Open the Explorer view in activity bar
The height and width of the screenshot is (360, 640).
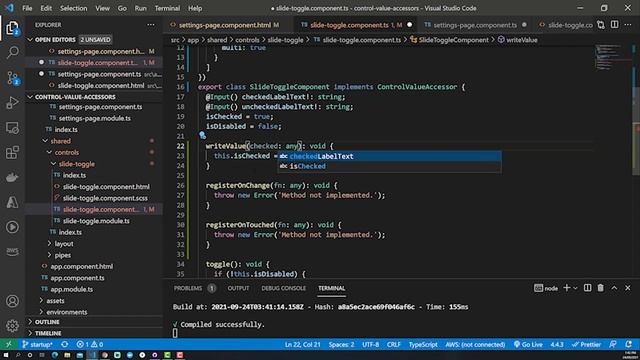(12, 28)
